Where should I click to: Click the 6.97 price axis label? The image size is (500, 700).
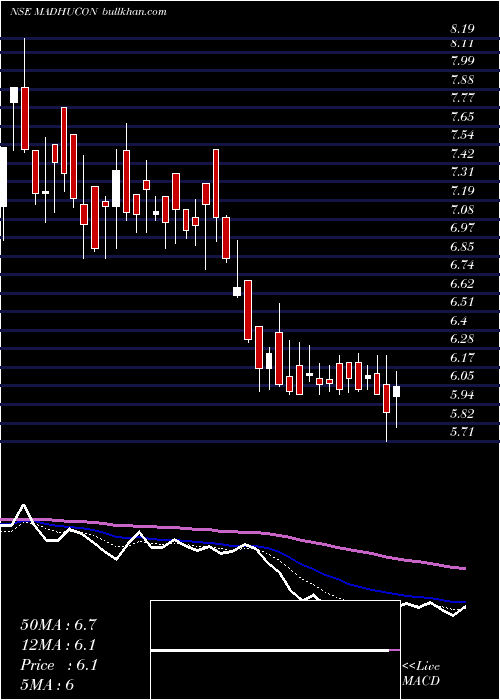point(462,228)
